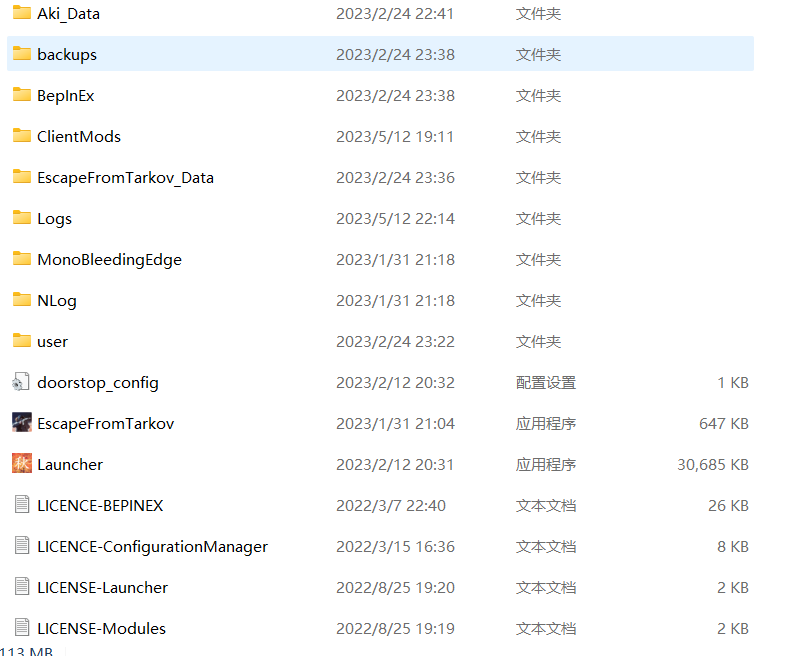Screen dimensions: 802x656
Task: Click the ClientMods folder icon
Action: [x=22, y=136]
